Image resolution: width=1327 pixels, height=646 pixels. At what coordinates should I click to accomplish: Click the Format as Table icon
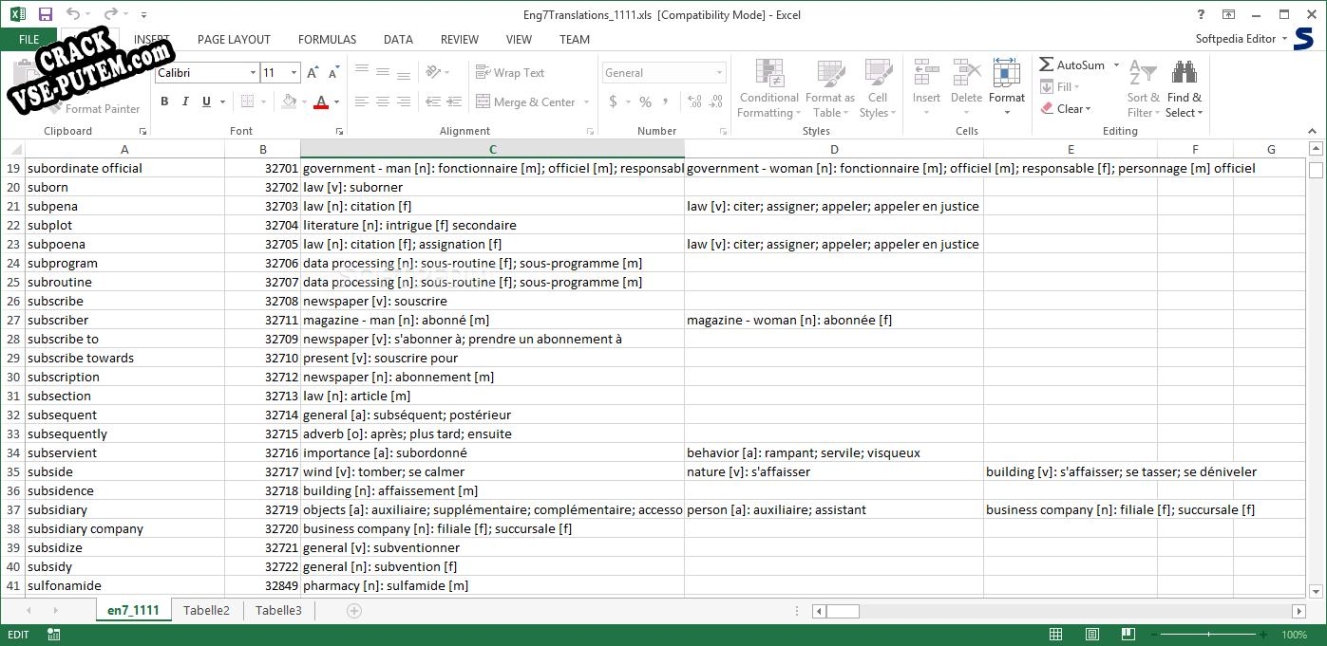(830, 75)
